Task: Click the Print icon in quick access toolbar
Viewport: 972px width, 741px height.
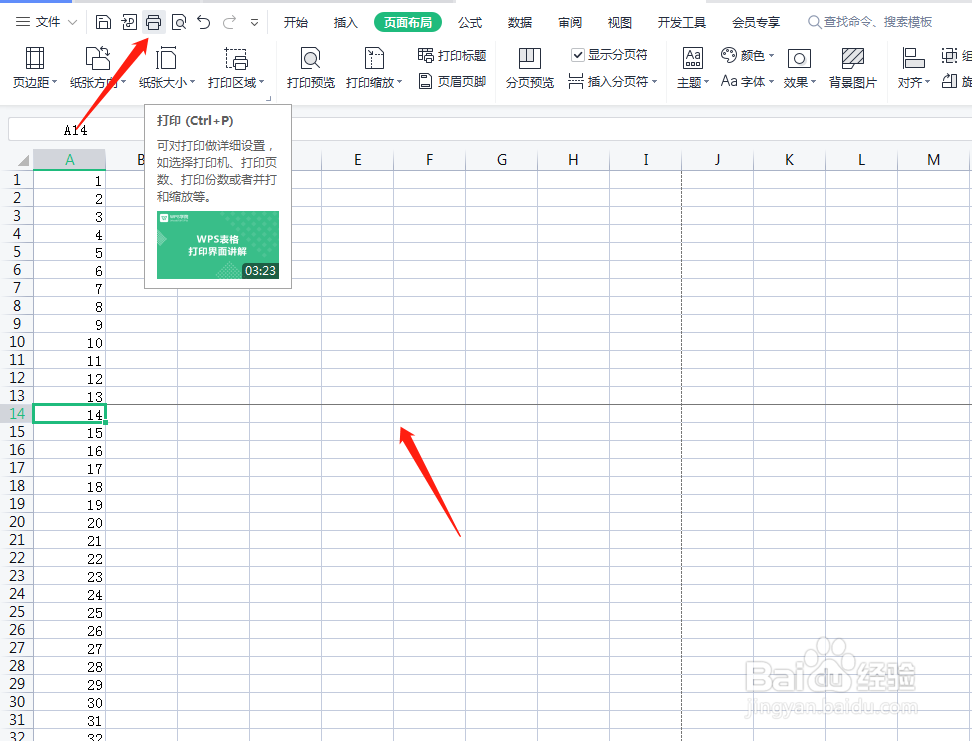Action: click(x=153, y=23)
